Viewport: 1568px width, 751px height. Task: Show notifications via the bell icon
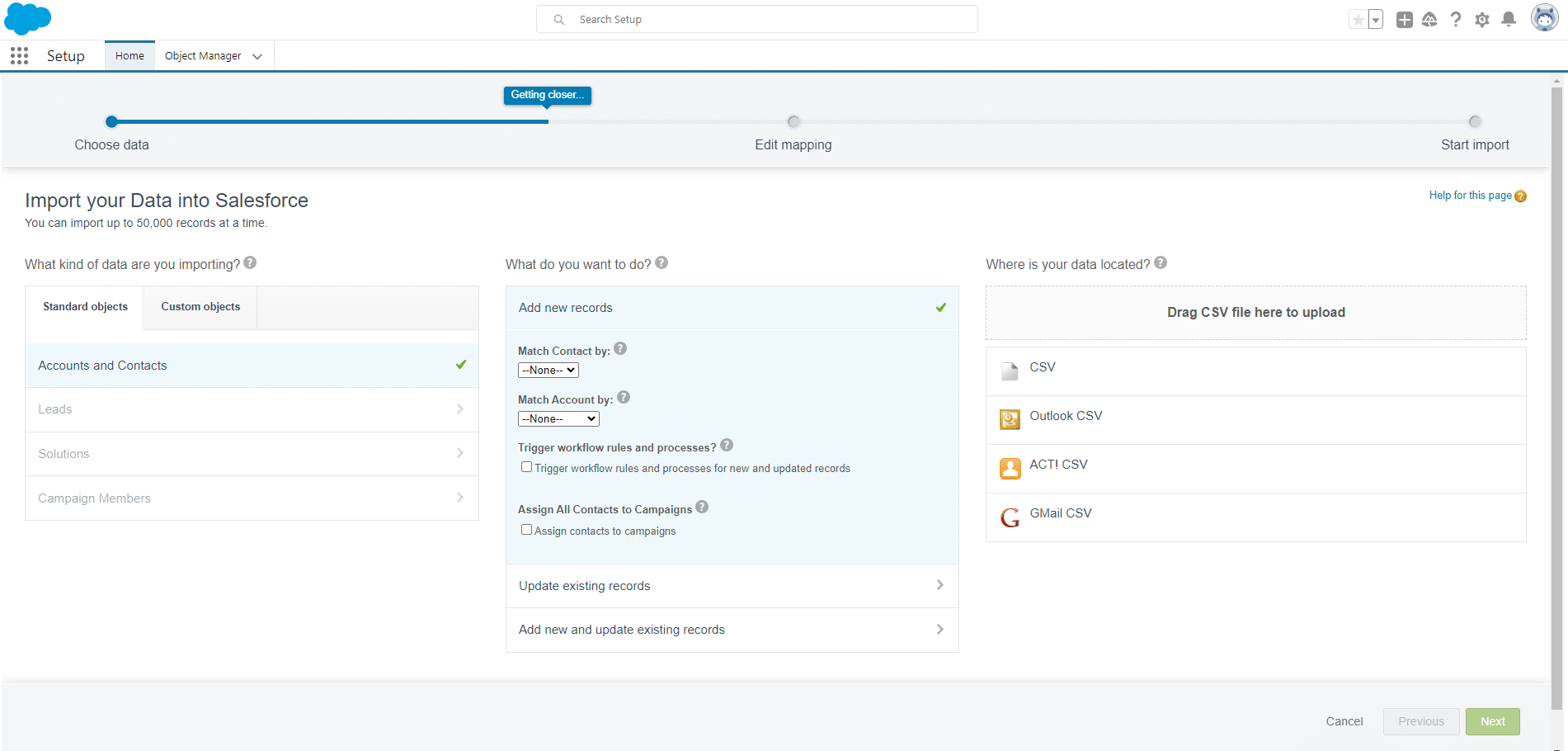(1508, 20)
